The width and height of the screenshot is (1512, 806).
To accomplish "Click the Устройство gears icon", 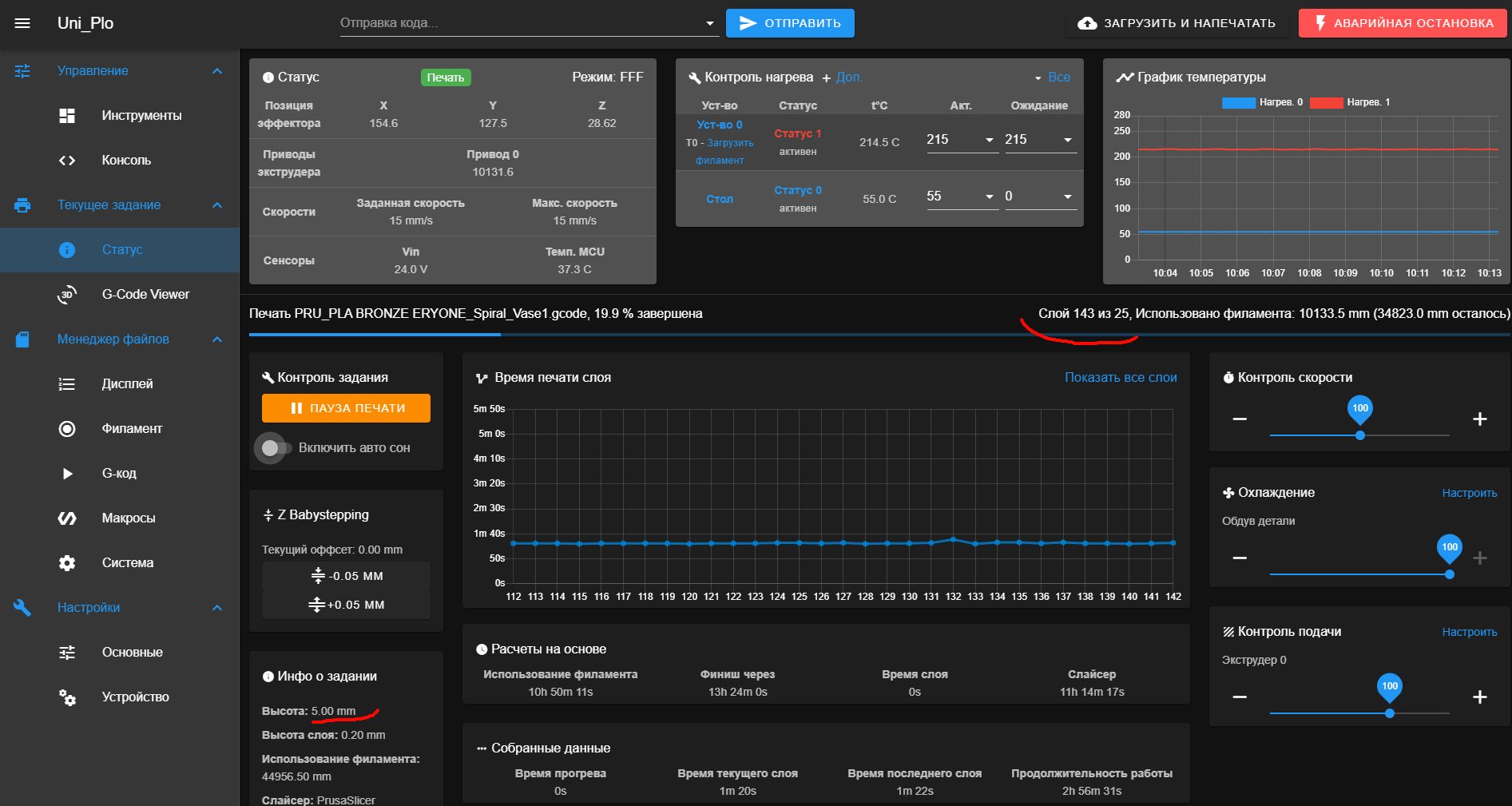I will (x=67, y=697).
